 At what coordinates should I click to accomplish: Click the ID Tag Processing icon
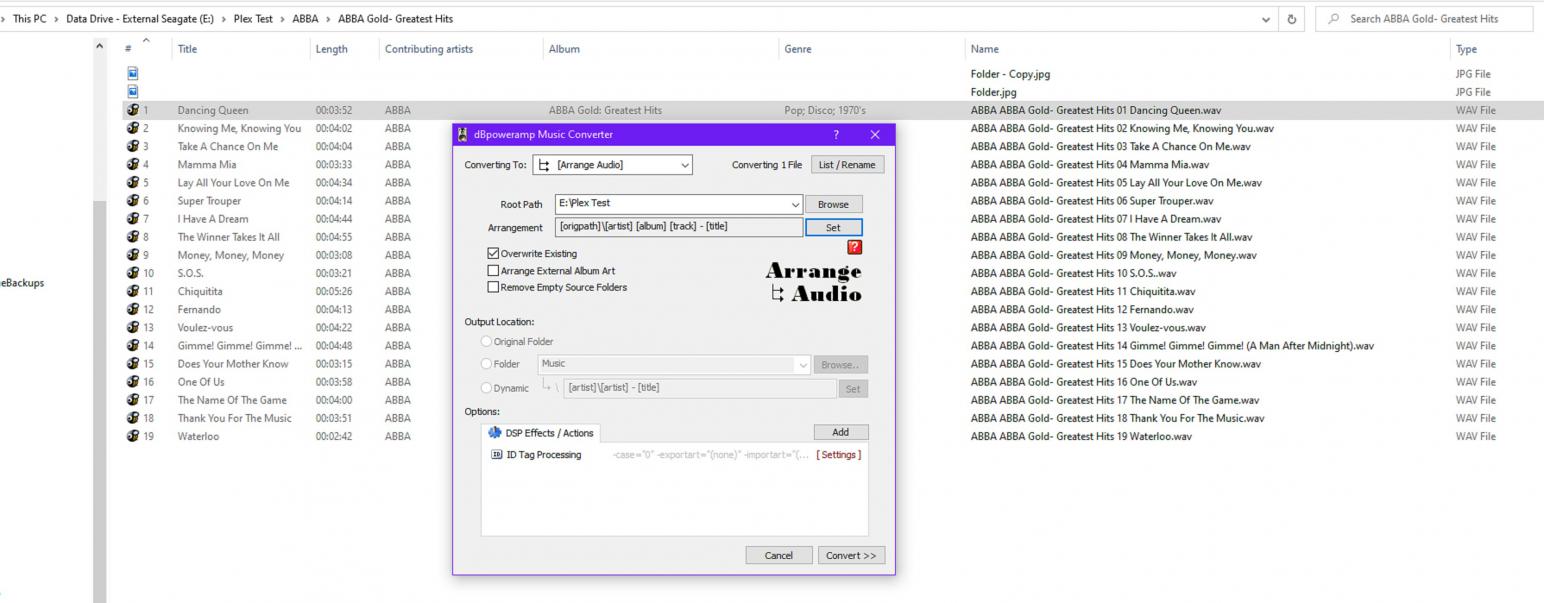[496, 455]
